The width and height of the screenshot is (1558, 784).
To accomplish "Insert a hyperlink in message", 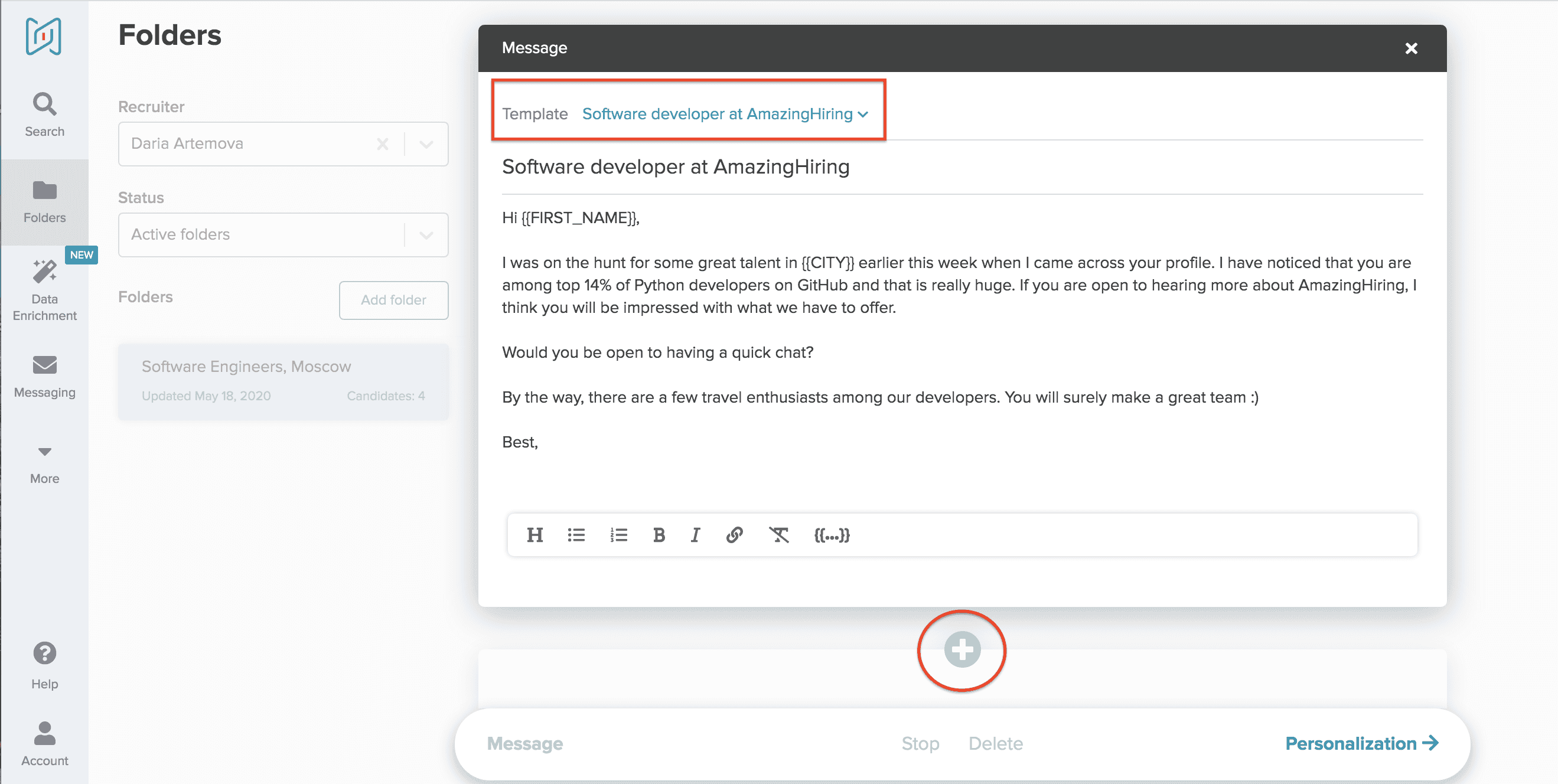I will coord(734,535).
